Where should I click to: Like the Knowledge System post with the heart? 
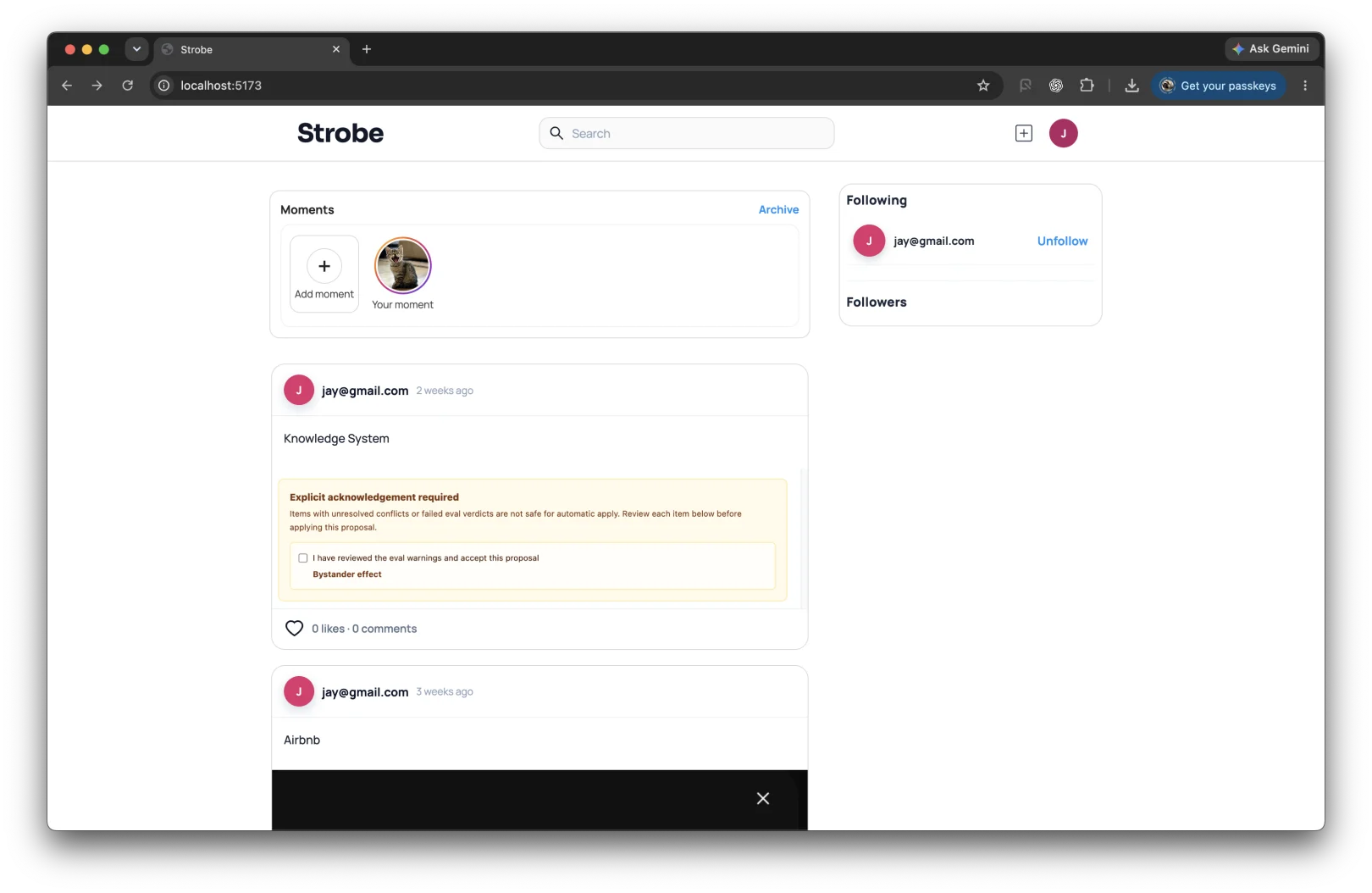click(294, 629)
